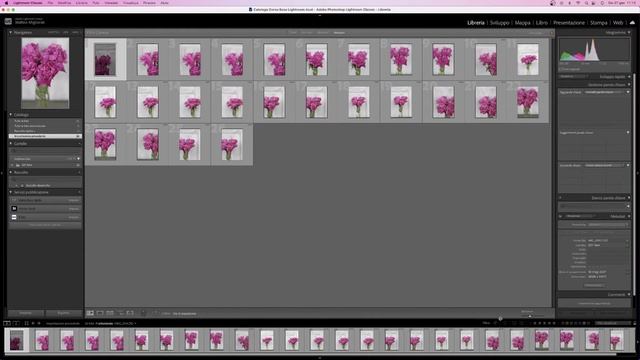Screen dimensions: 640x360
Task: Collapse the Cartelle panel
Action: coord(11,144)
